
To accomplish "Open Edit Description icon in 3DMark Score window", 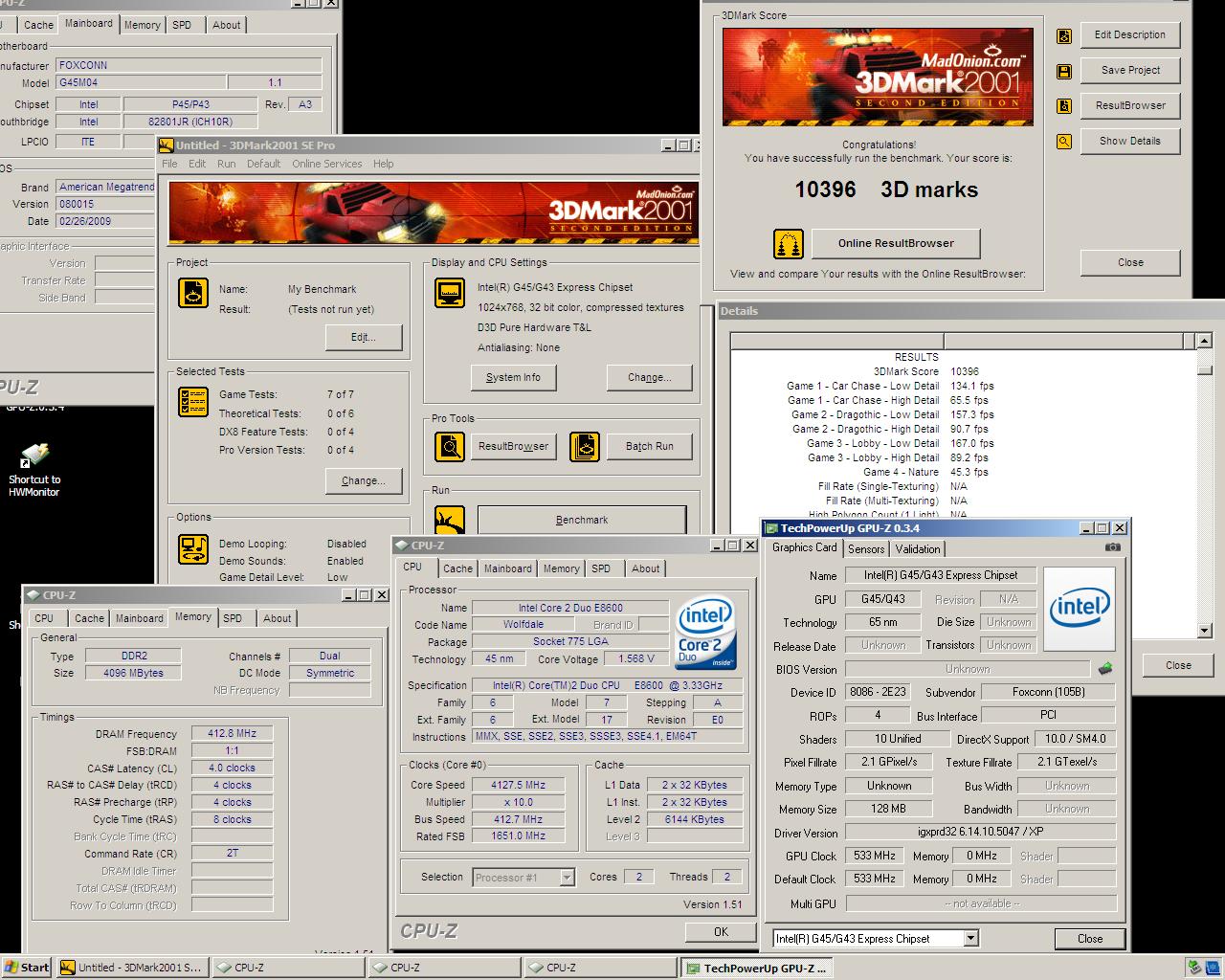I will 1063,36.
